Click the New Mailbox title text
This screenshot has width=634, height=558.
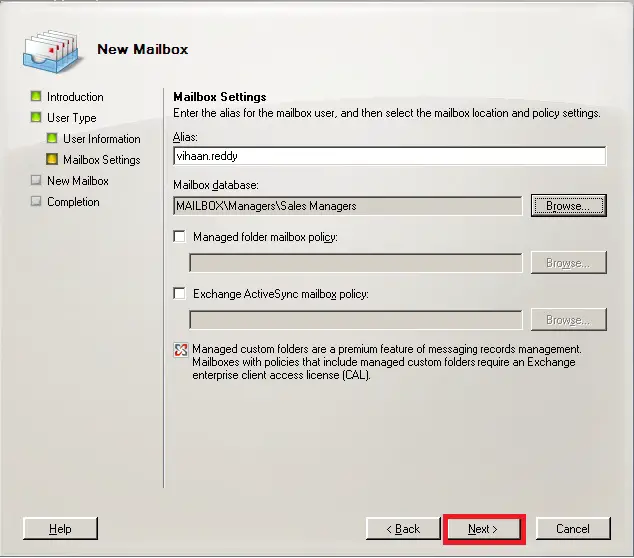(143, 49)
